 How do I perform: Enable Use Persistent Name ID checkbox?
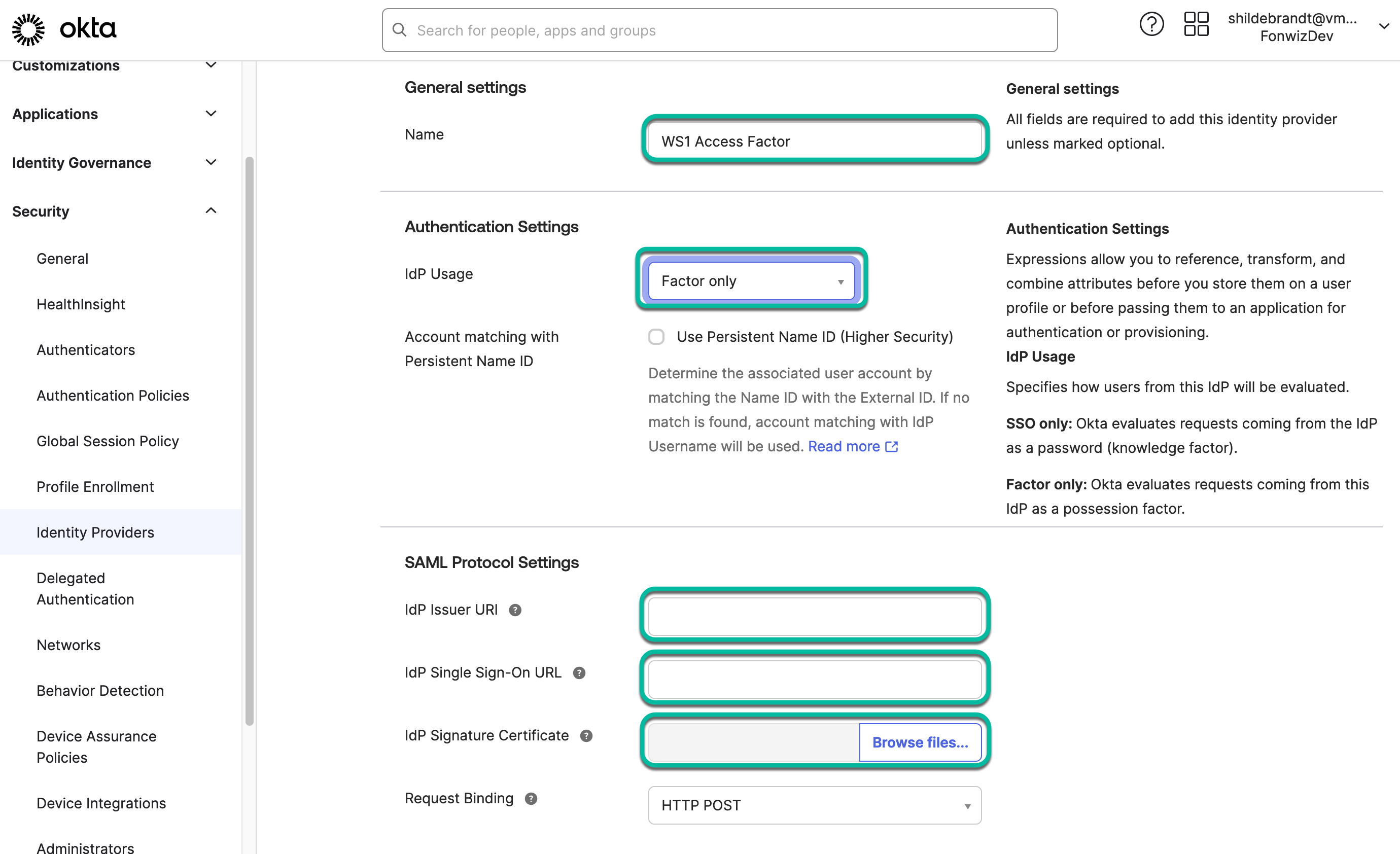(656, 336)
